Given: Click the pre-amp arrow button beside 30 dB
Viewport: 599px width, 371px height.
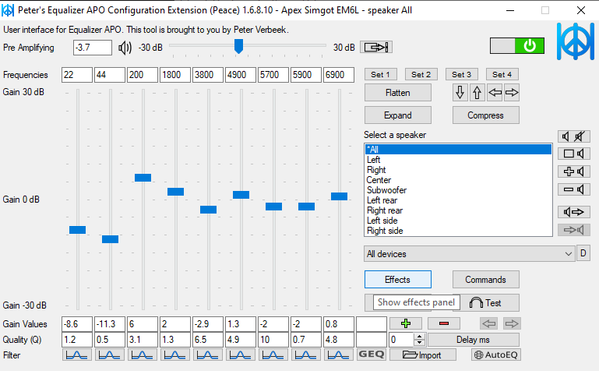Looking at the screenshot, I should click(376, 47).
